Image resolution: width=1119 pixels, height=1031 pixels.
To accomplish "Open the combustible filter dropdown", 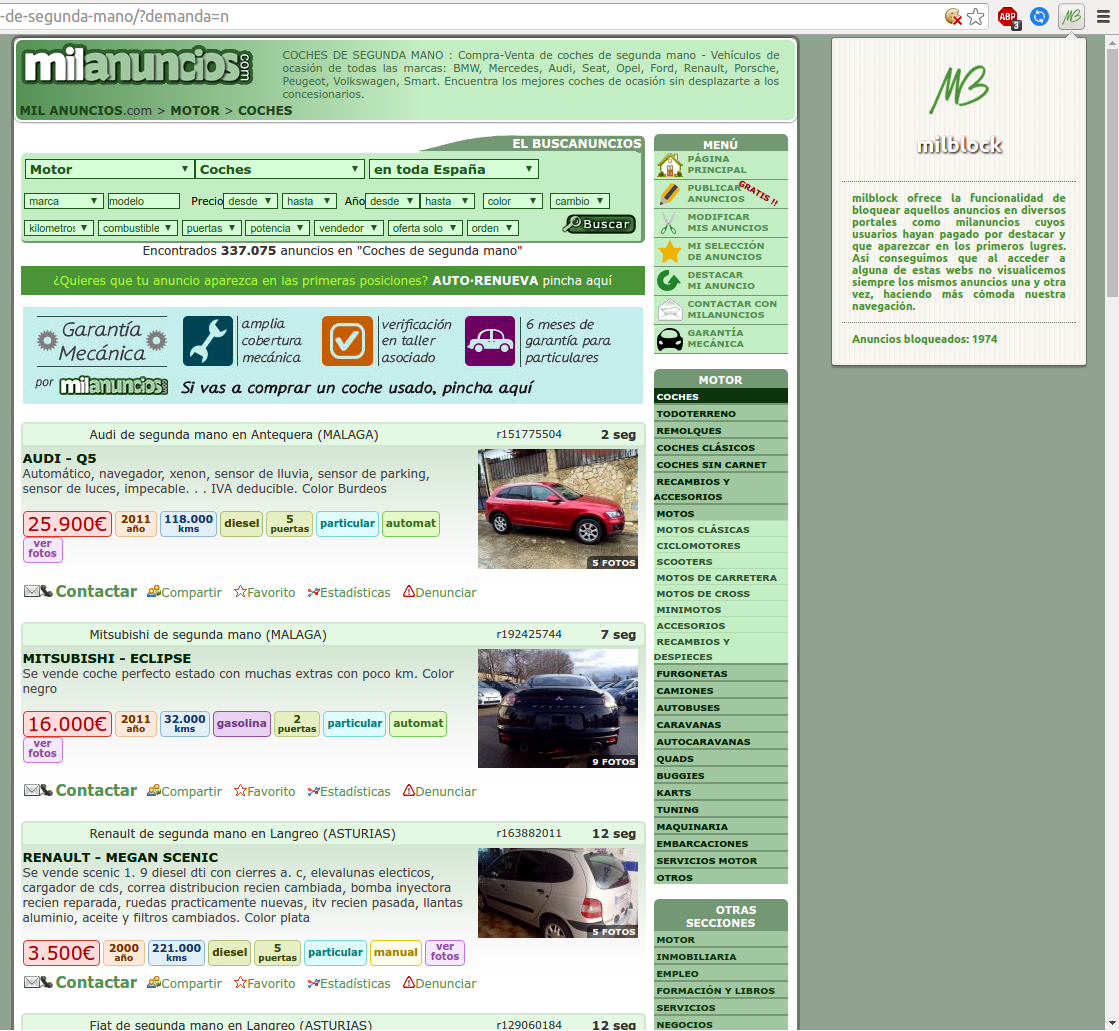I will click(x=138, y=228).
